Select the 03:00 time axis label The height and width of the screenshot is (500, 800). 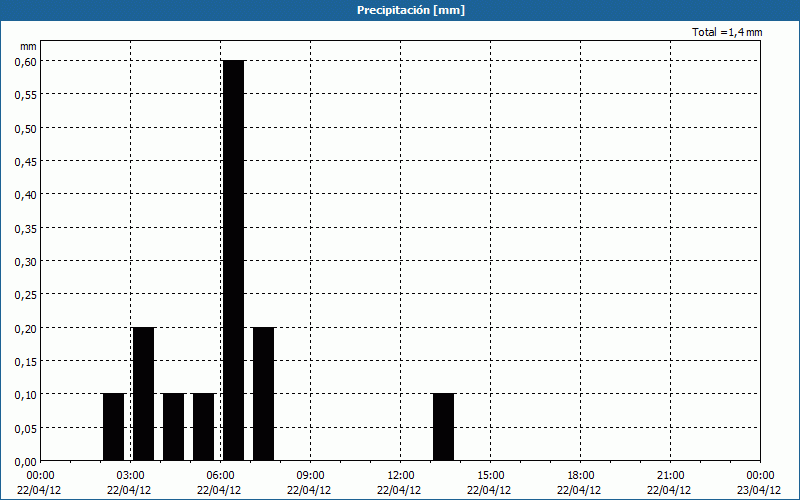coord(131,476)
